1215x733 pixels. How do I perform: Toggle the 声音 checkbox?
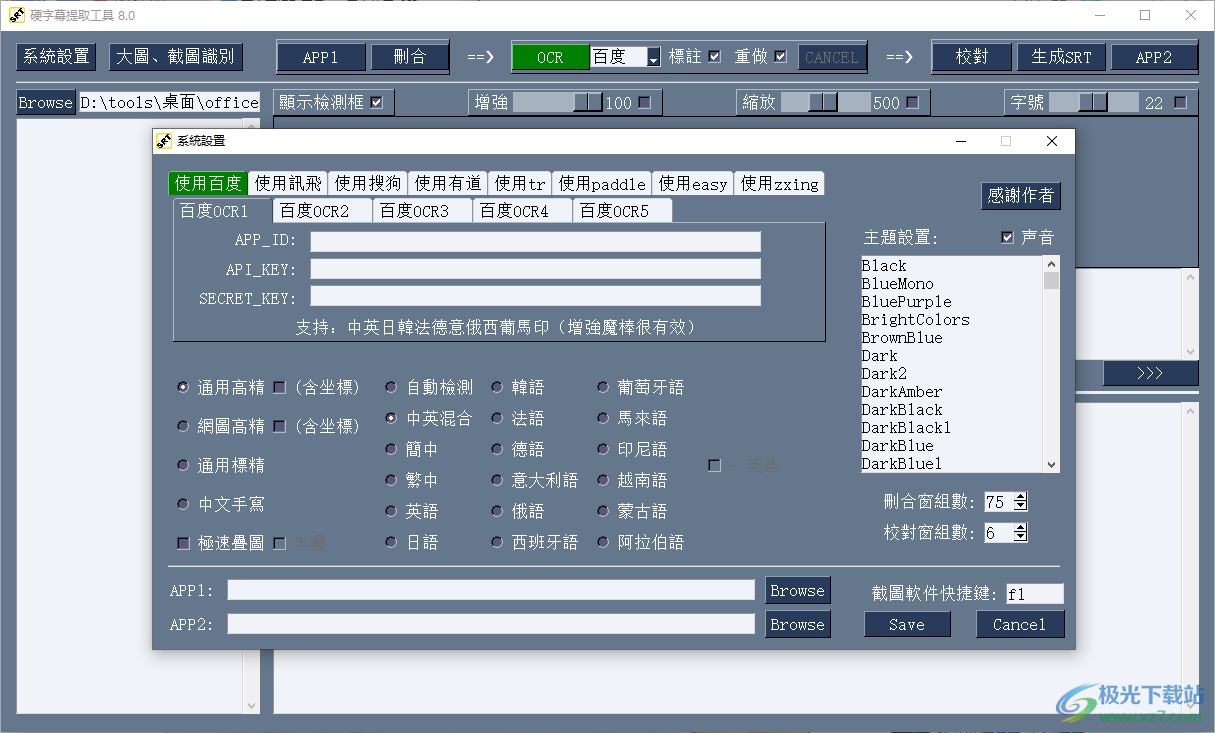1007,238
